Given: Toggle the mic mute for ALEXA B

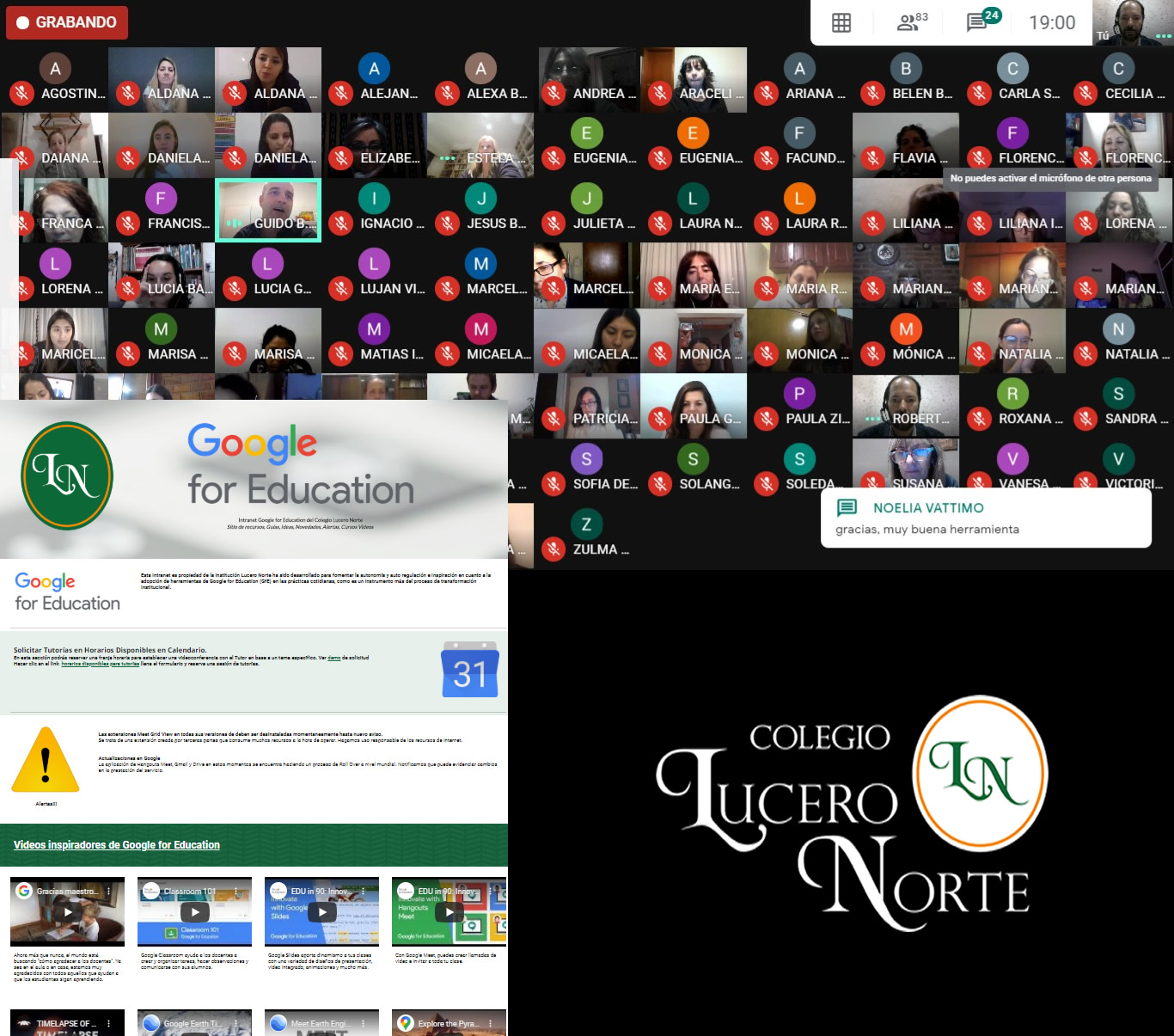Looking at the screenshot, I should point(447,93).
